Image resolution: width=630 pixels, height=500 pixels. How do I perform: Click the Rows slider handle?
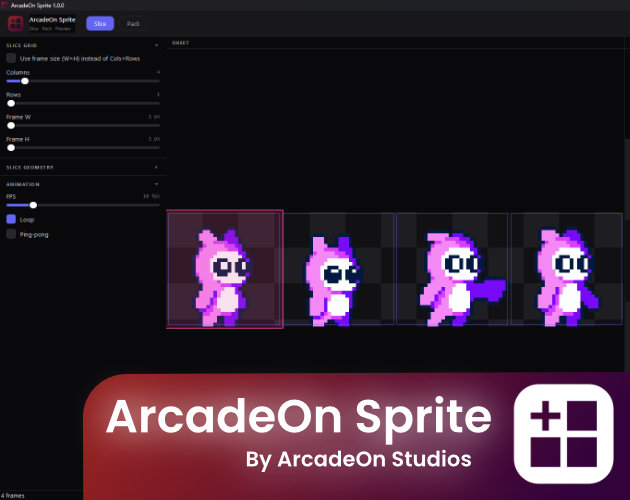pos(11,103)
